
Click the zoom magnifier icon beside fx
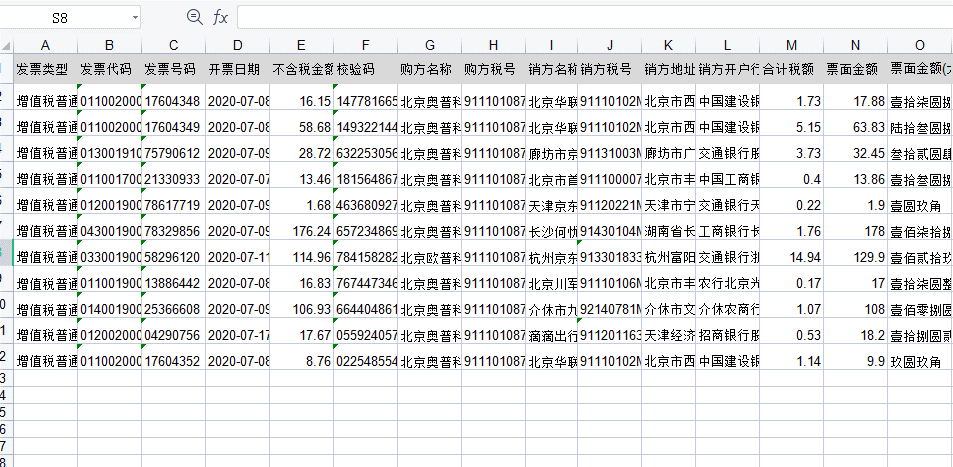pos(194,17)
